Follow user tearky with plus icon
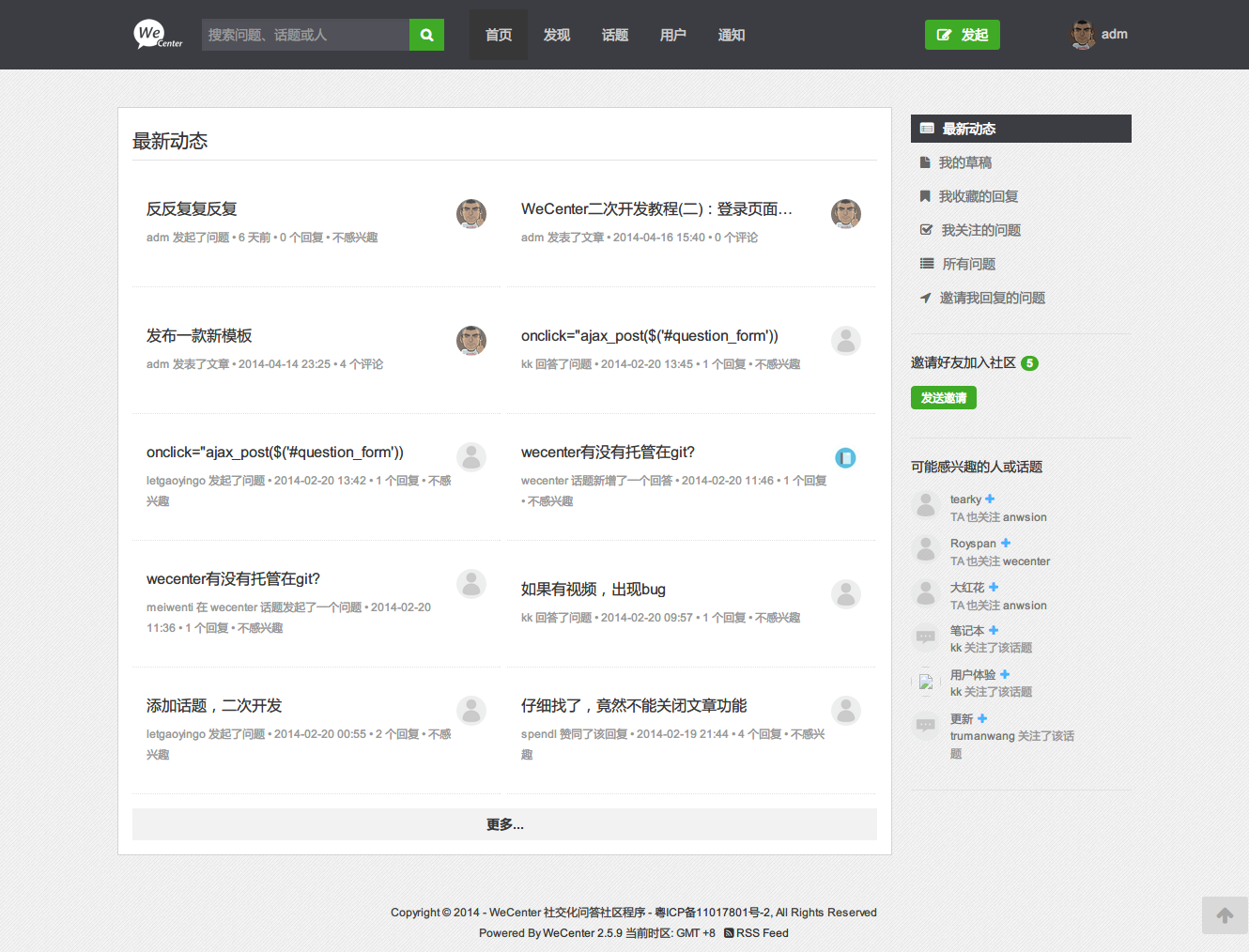The height and width of the screenshot is (952, 1249). [x=990, y=499]
